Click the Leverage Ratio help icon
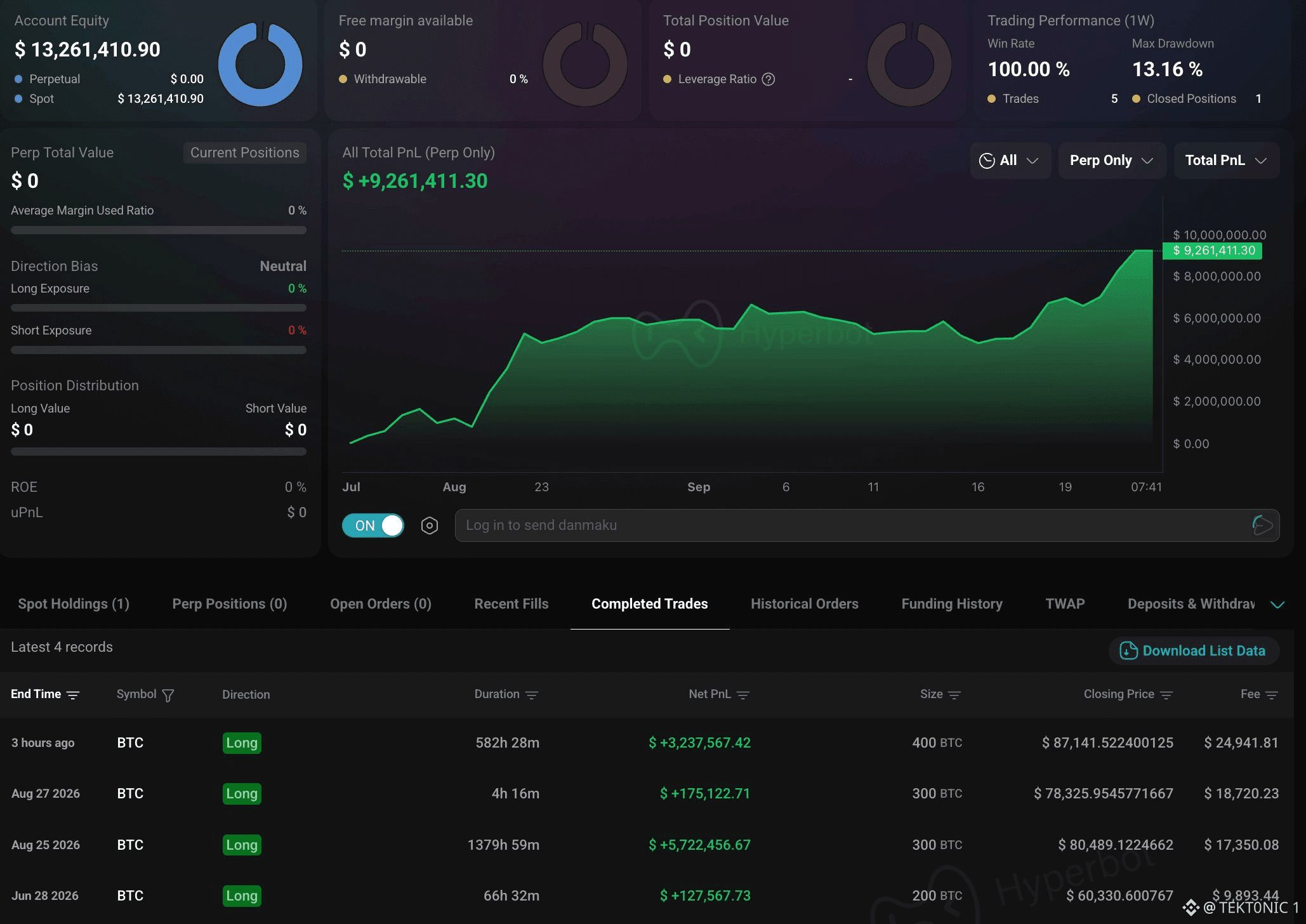This screenshot has width=1306, height=924. coord(768,79)
